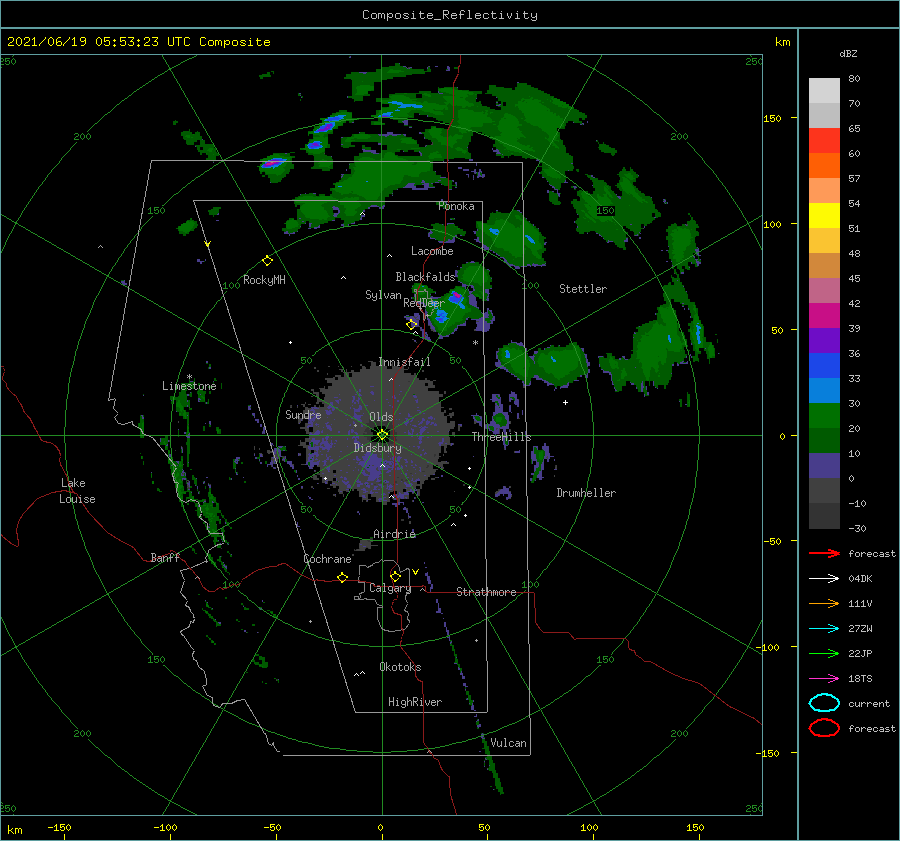Screen dimensions: 900x841
Task: Click the orange 111V arrow legend icon
Action: [824, 603]
